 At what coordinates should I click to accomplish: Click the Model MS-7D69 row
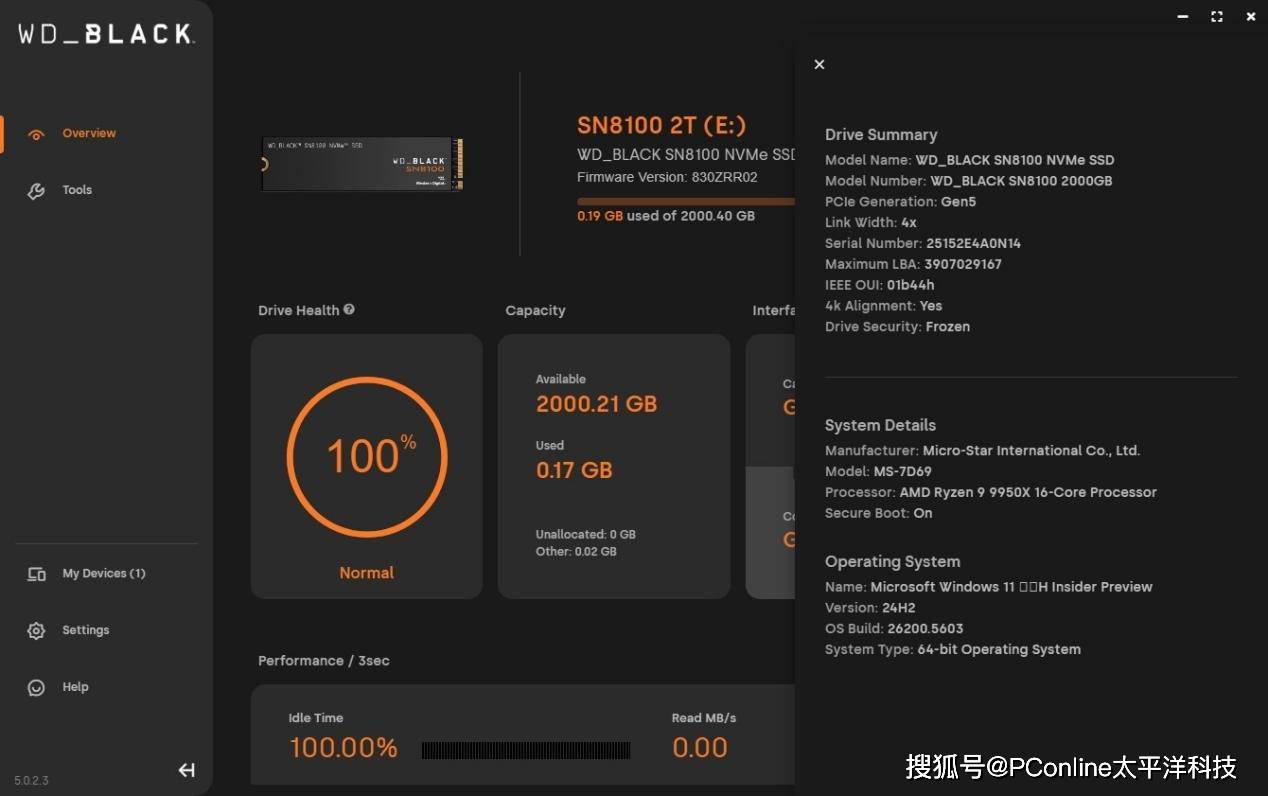tap(880, 472)
